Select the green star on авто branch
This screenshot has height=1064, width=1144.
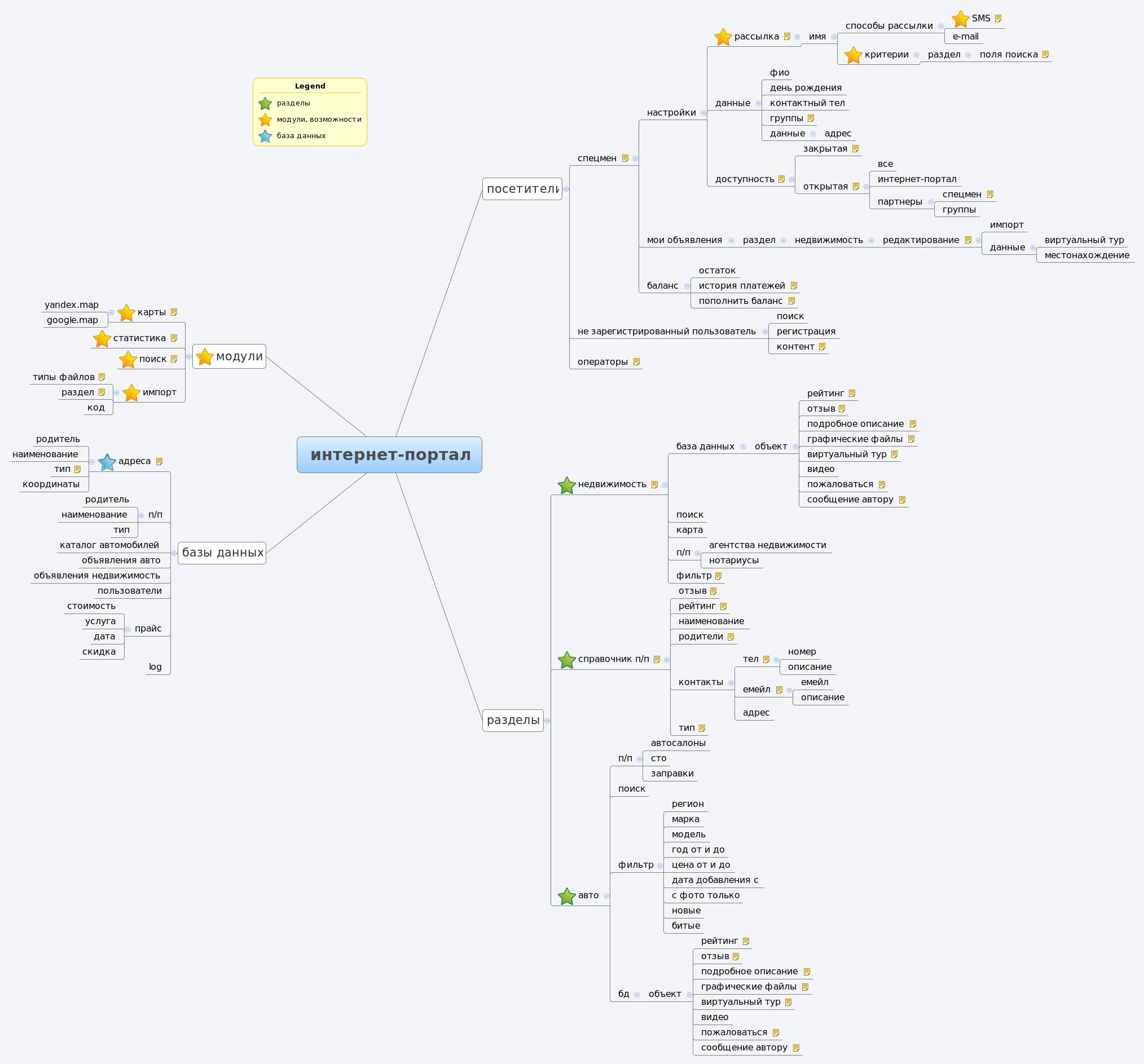pos(566,895)
